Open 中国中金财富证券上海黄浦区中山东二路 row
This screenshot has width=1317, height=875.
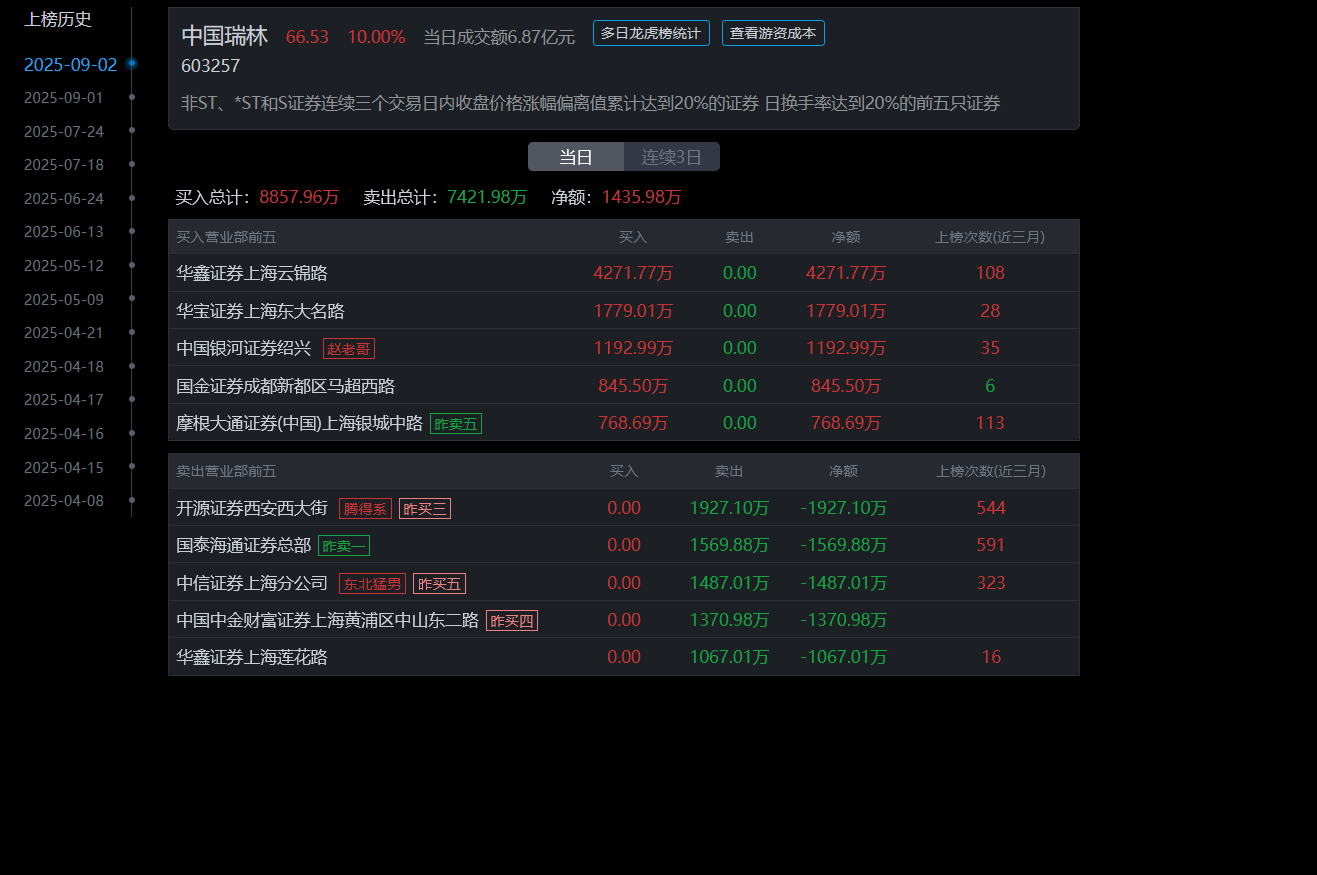pos(624,620)
